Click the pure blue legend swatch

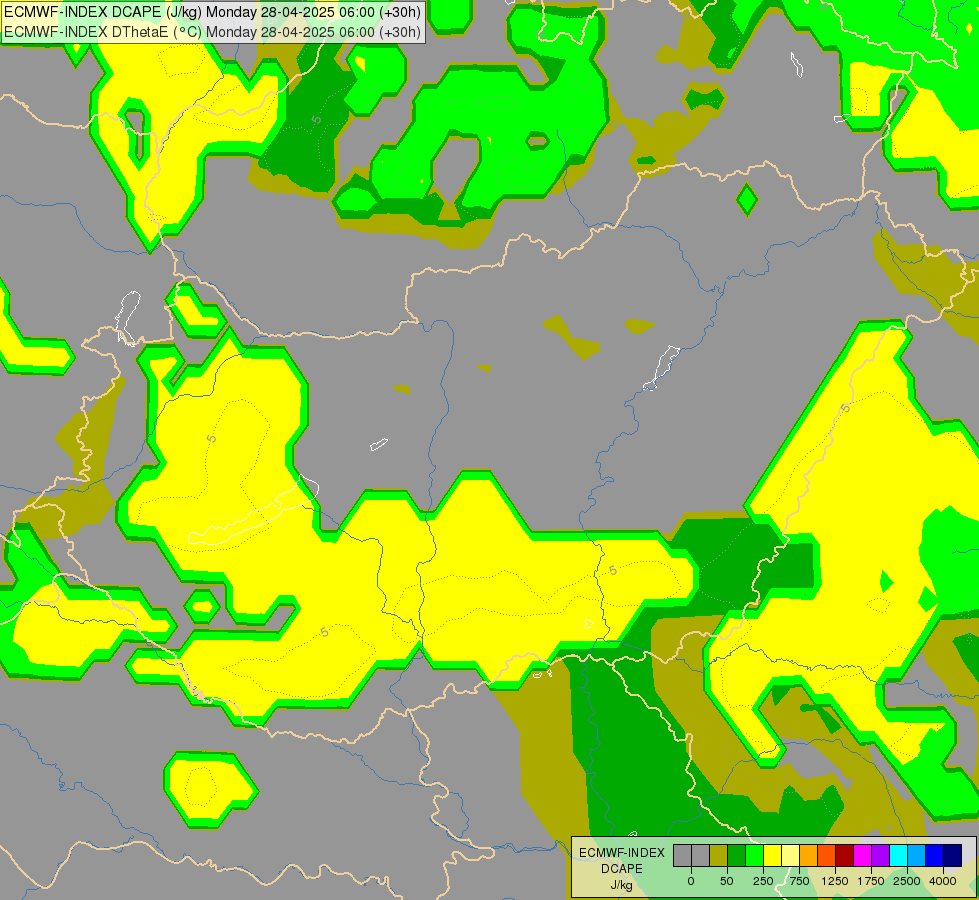934,855
